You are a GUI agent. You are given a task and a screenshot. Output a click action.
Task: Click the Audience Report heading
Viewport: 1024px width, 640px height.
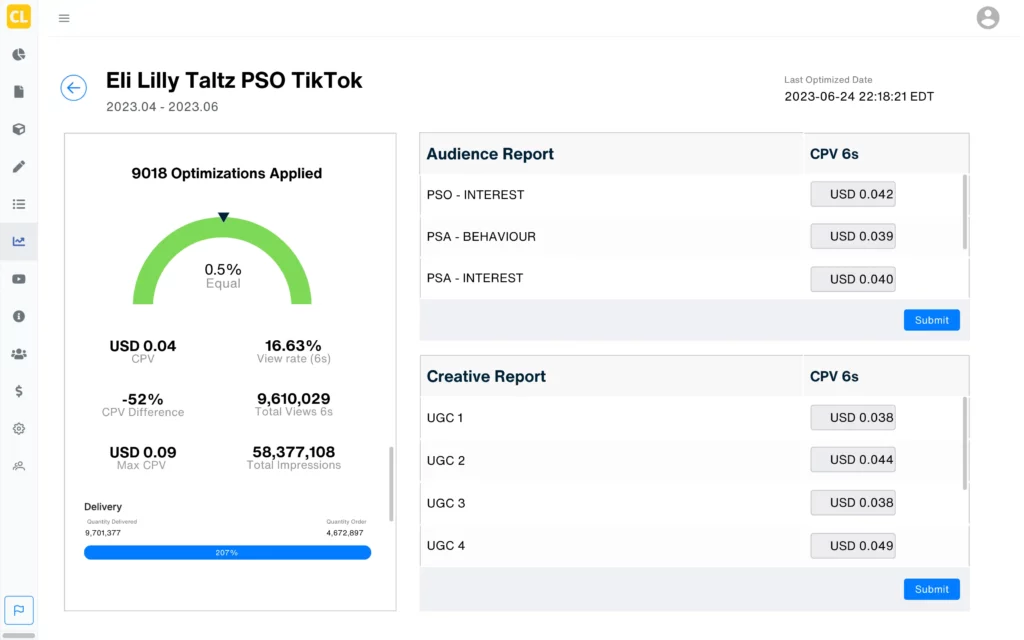click(490, 154)
